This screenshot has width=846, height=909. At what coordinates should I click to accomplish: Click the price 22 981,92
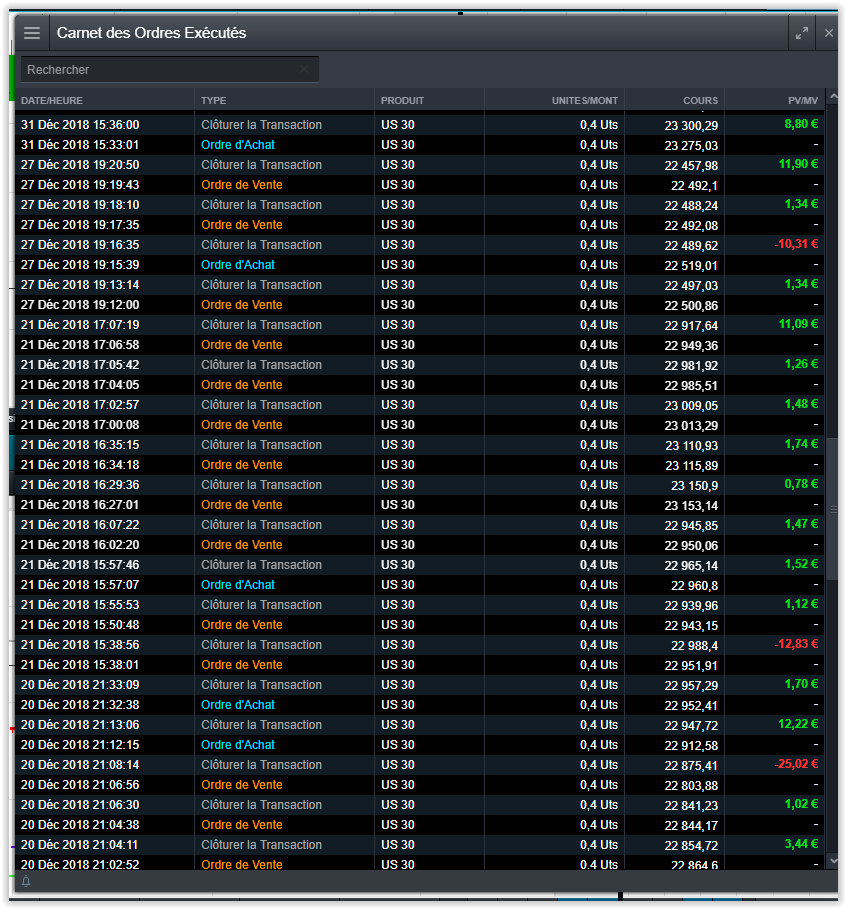point(691,365)
